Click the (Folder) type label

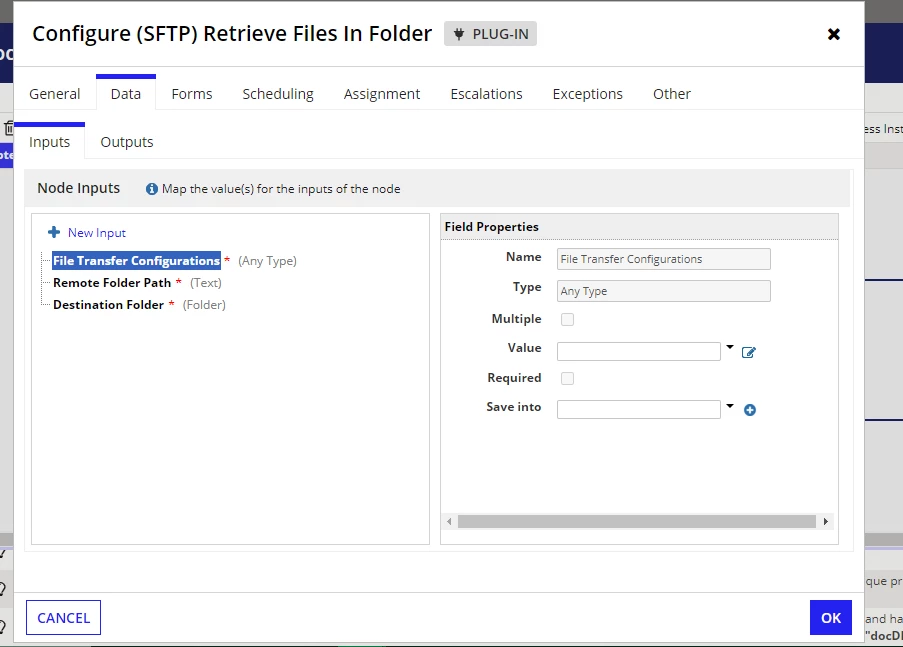coord(204,305)
